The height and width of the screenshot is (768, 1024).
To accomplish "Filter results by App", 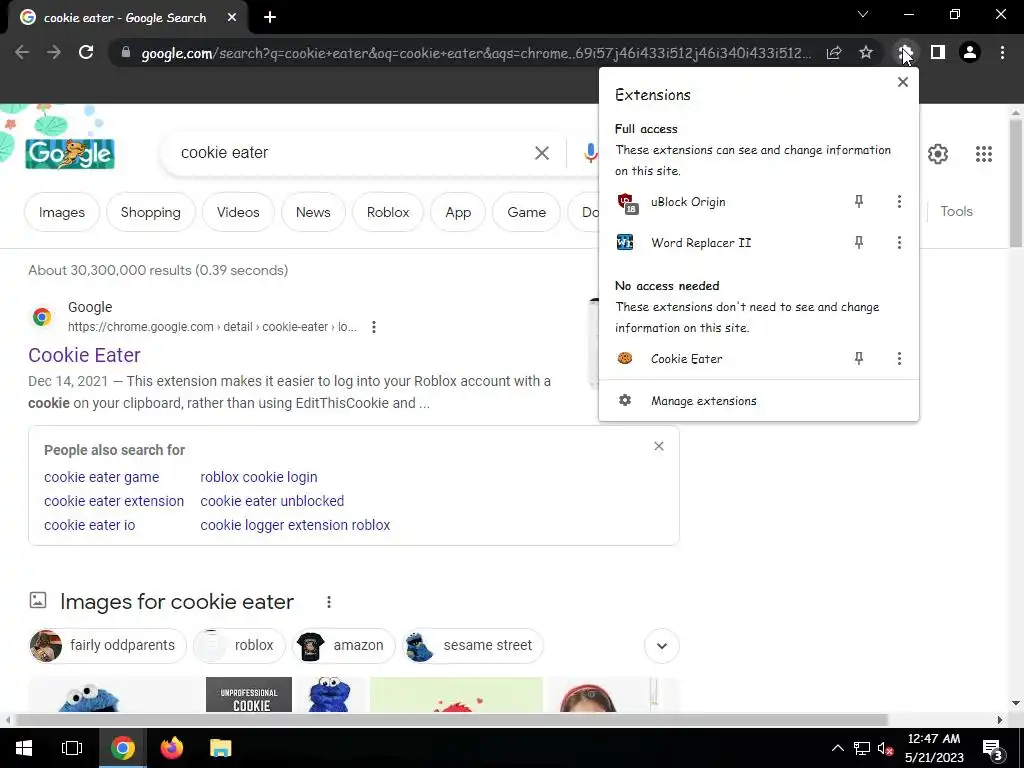I will coord(458,212).
